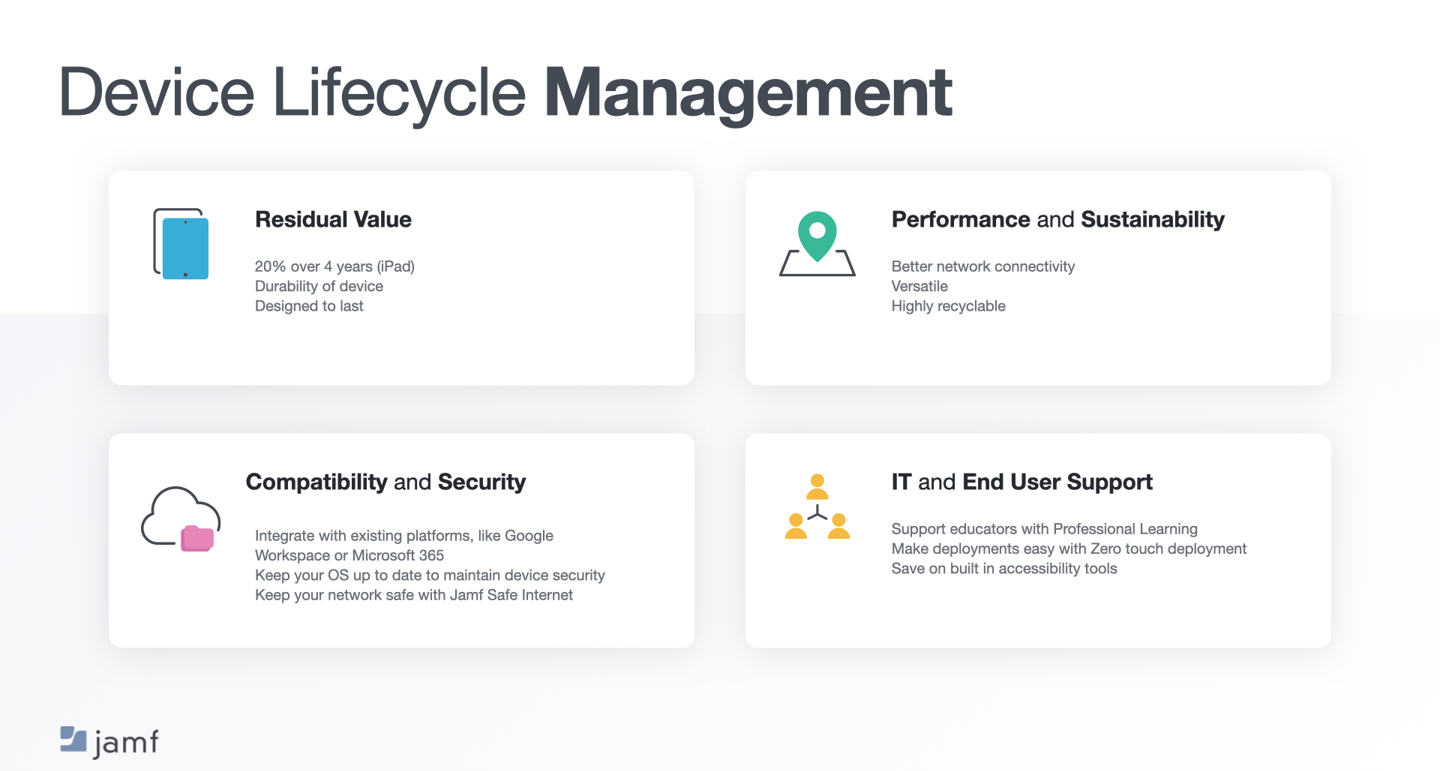Image resolution: width=1440 pixels, height=771 pixels.
Task: Click 'Keep your network safe with Jamf Safe Internet'
Action: point(414,595)
